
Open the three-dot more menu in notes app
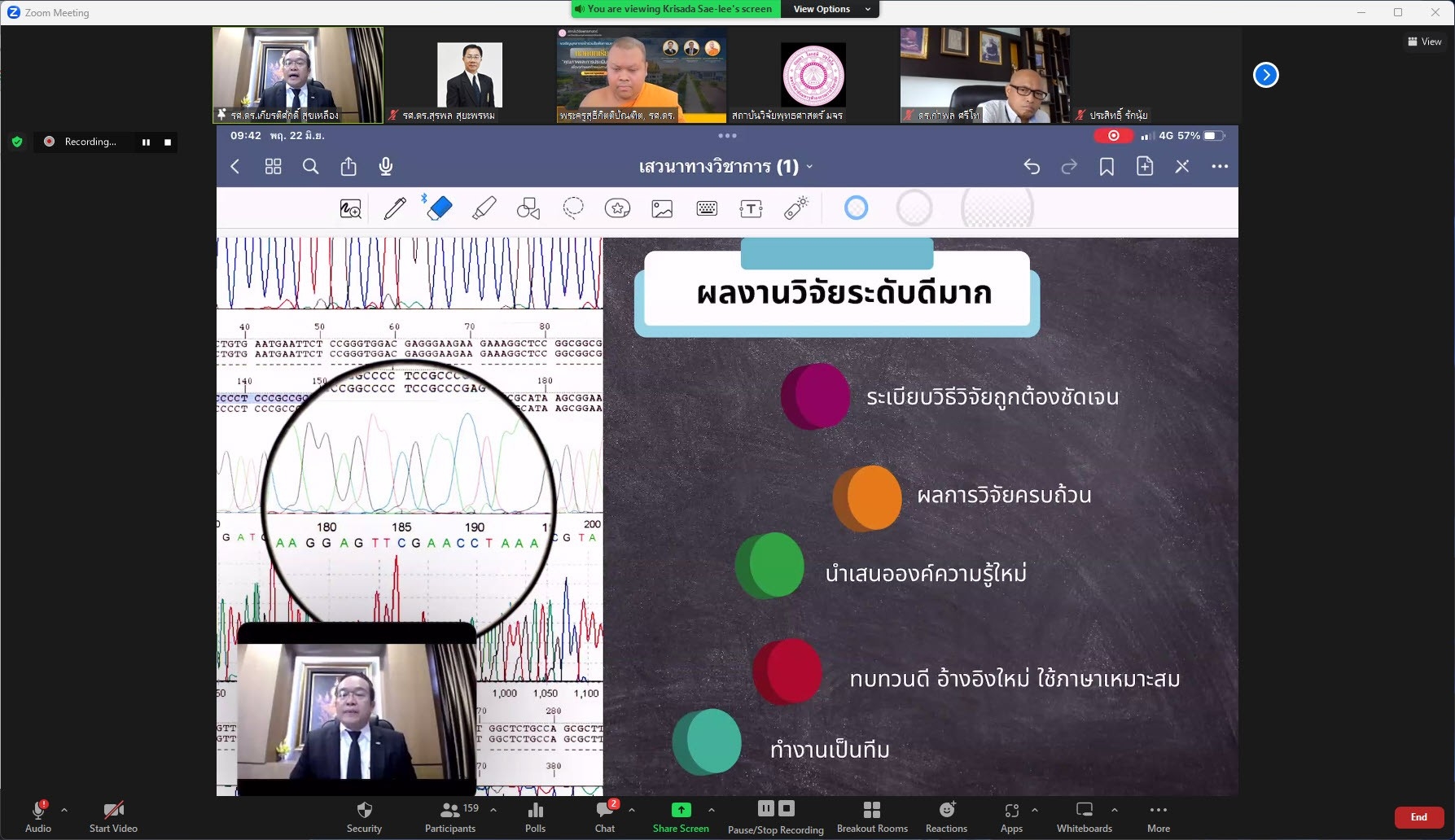[1220, 167]
